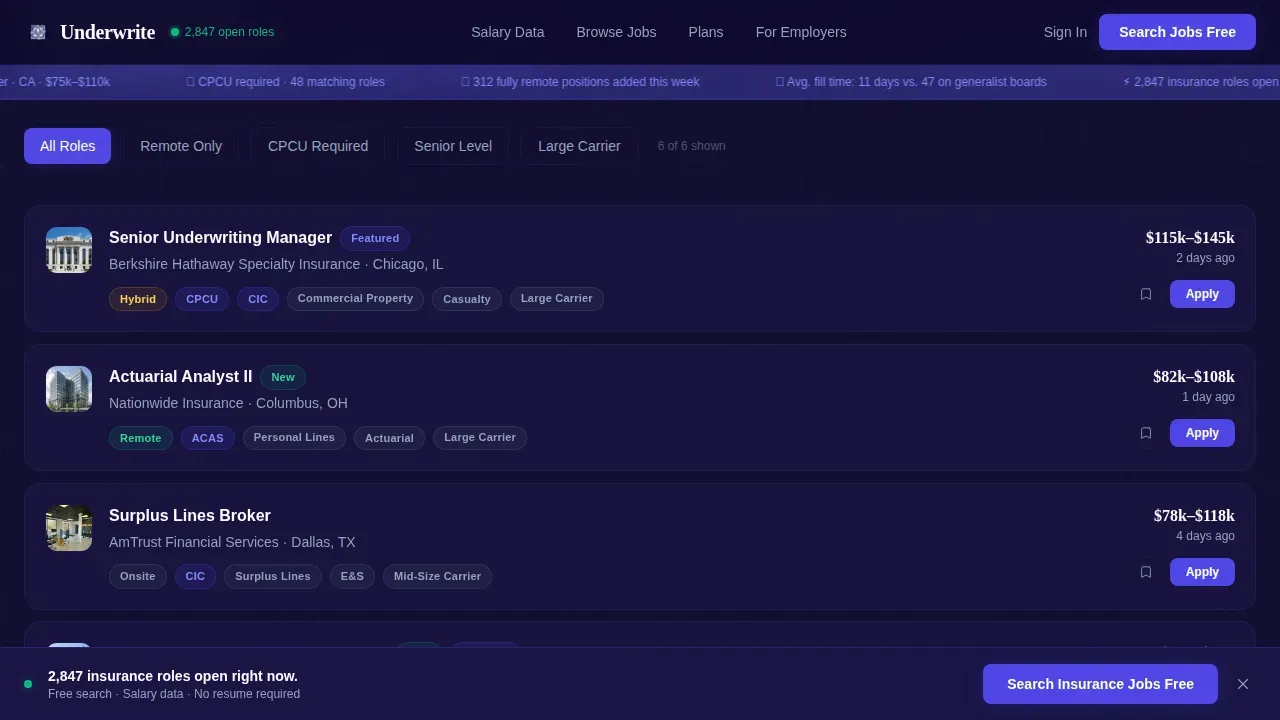Click the $82k–$108k salary
Screen dimensions: 1280x720
[x=1194, y=377]
